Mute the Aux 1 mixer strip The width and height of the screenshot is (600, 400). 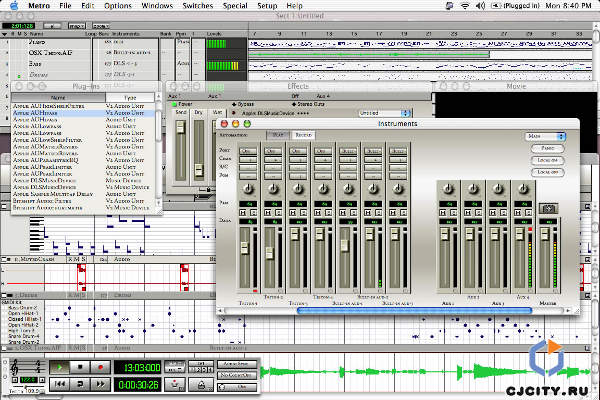point(443,212)
